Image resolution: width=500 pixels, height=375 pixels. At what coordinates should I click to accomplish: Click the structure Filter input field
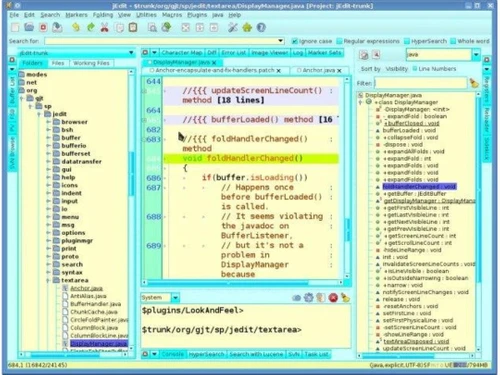(421, 83)
